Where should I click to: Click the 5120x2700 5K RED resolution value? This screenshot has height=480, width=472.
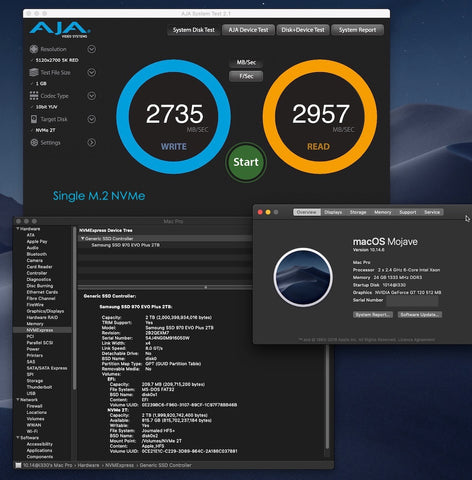(x=57, y=60)
